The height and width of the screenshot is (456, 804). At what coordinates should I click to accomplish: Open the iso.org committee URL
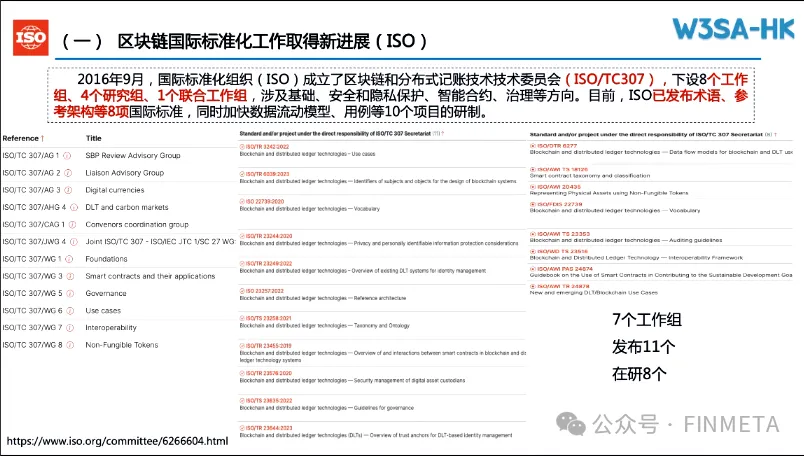118,440
